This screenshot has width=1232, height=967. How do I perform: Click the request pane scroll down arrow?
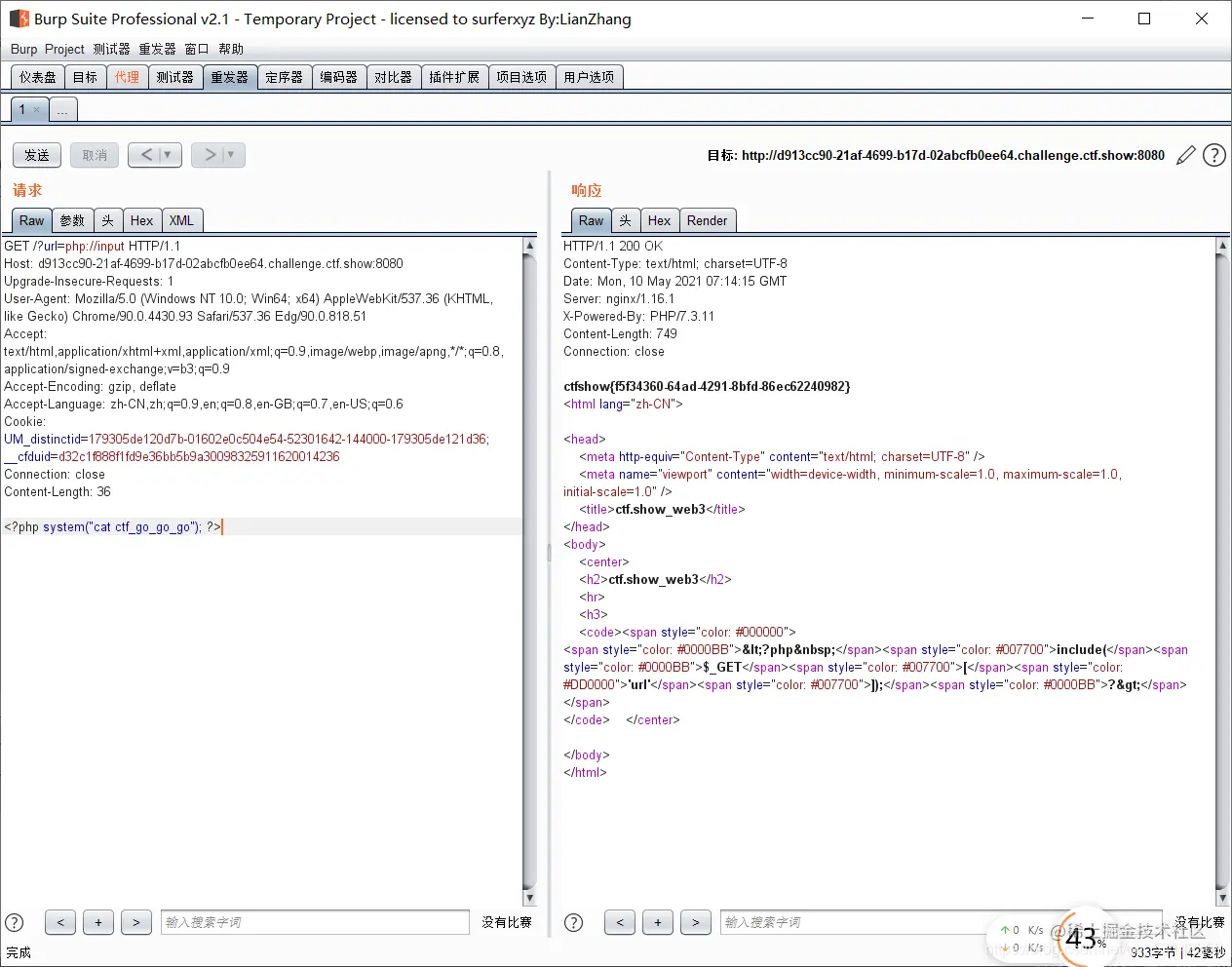click(x=529, y=898)
